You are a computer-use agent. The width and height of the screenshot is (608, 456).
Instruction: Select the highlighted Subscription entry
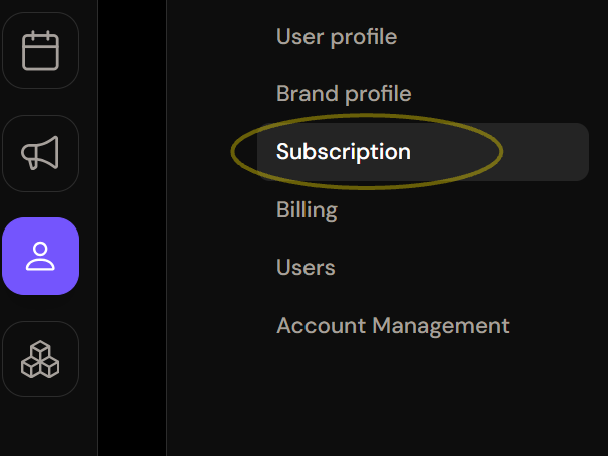[x=343, y=152]
